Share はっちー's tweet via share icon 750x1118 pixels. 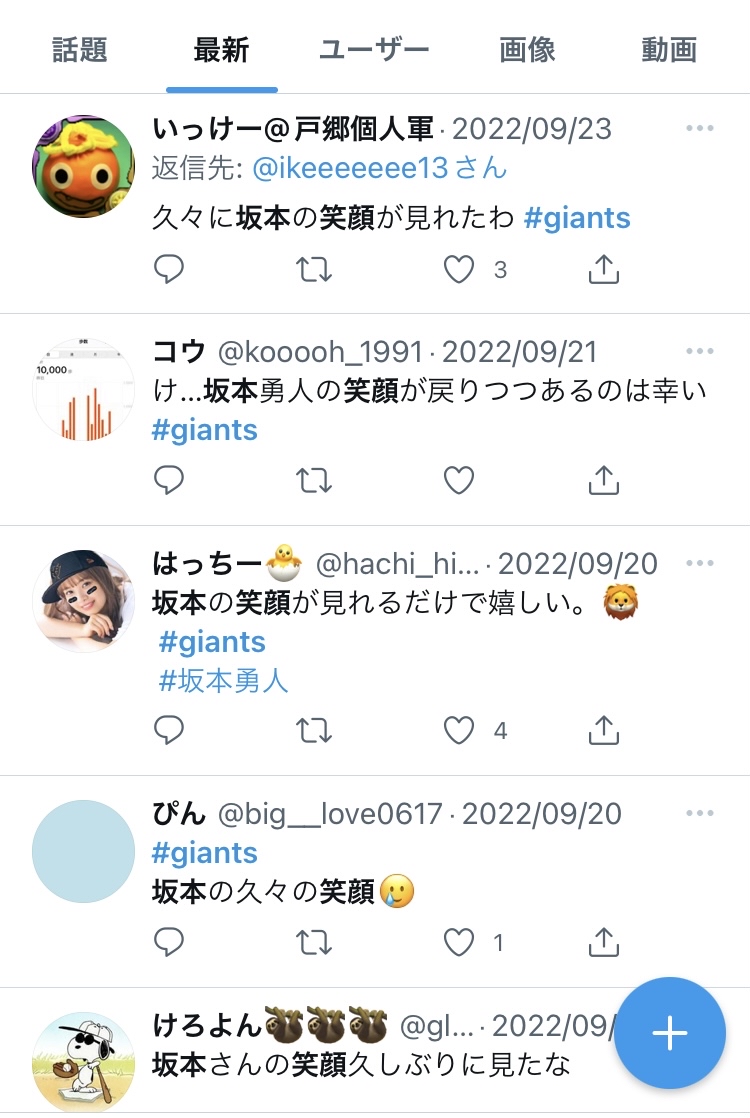[x=603, y=730]
